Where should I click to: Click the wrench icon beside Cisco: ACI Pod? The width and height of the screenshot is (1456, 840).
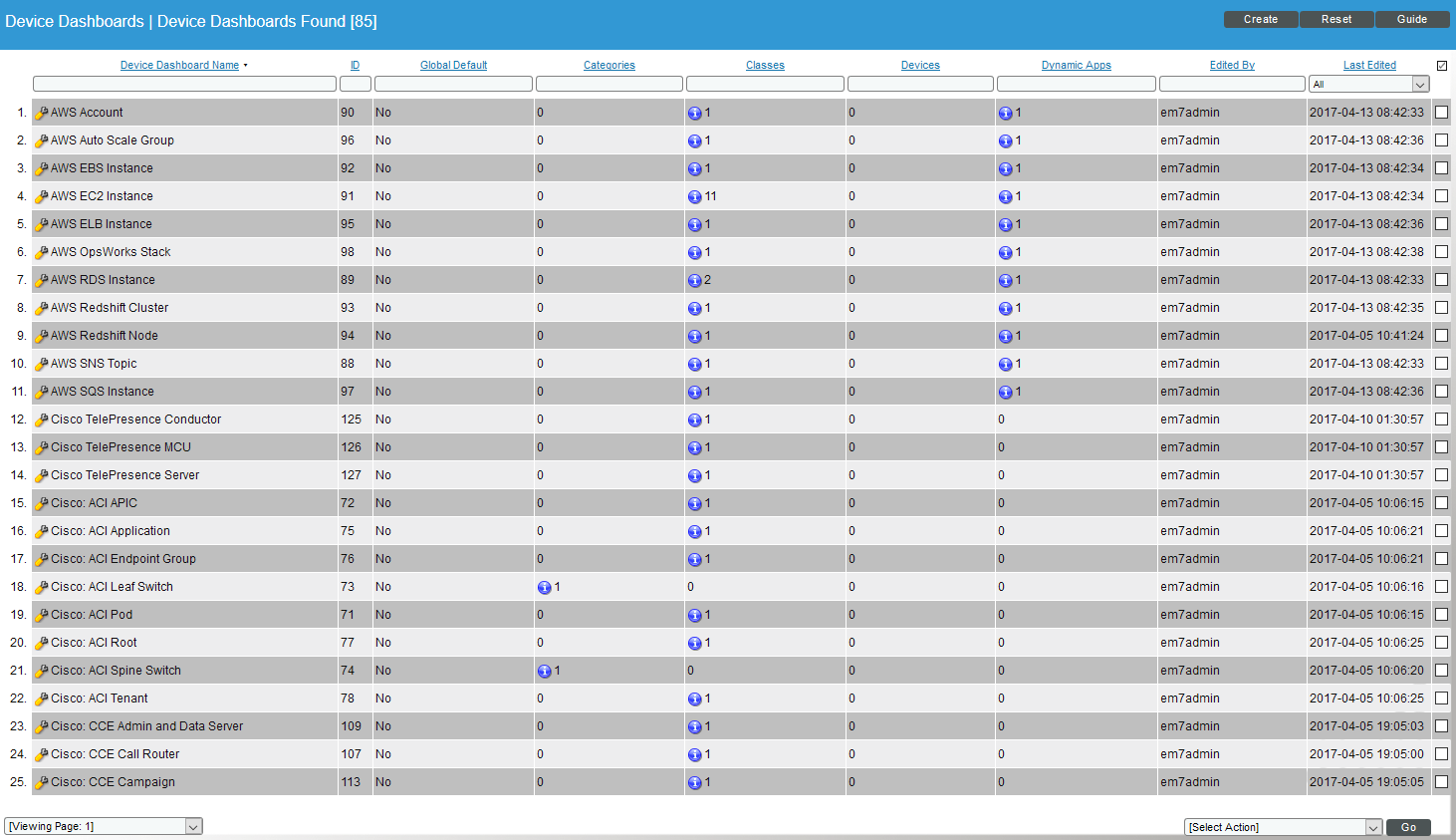(39, 615)
